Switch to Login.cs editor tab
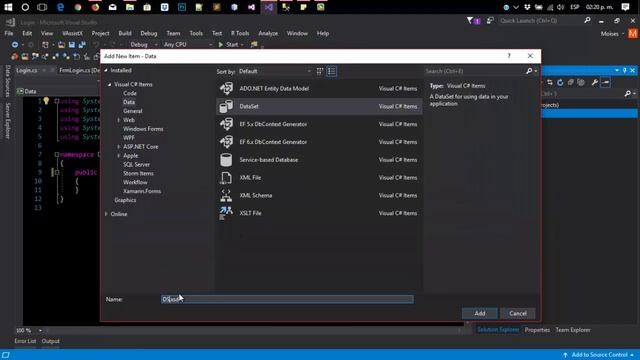Image resolution: width=640 pixels, height=360 pixels. point(27,70)
